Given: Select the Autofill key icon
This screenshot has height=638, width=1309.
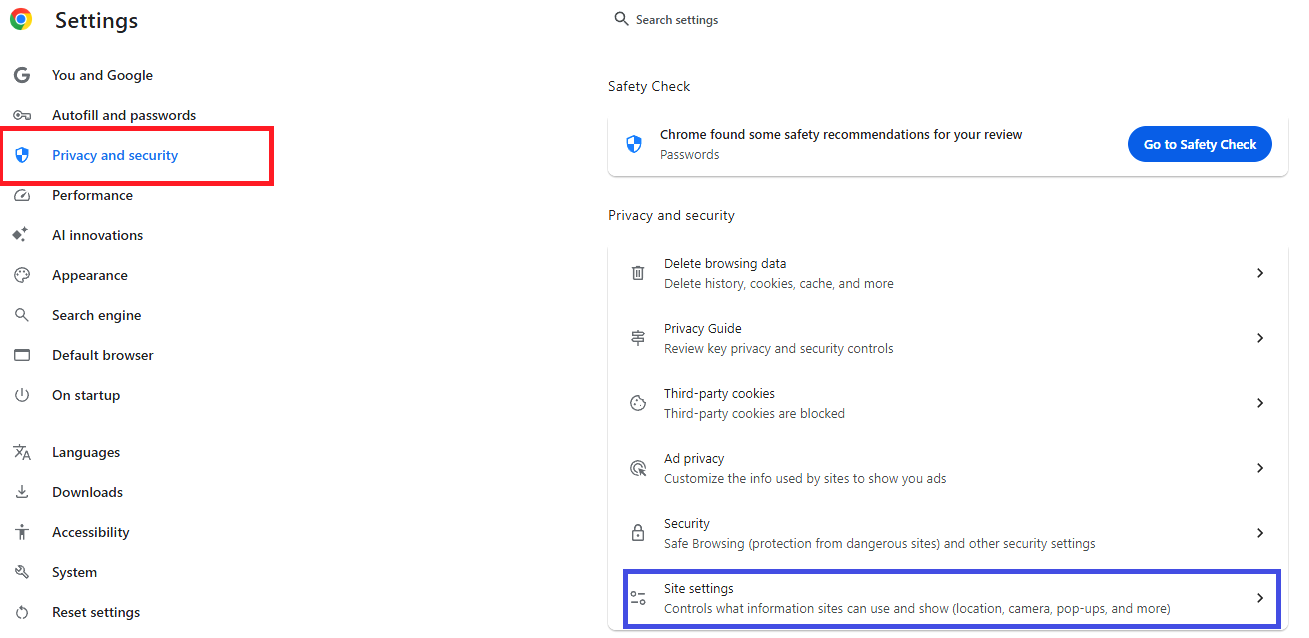Looking at the screenshot, I should pyautogui.click(x=21, y=115).
